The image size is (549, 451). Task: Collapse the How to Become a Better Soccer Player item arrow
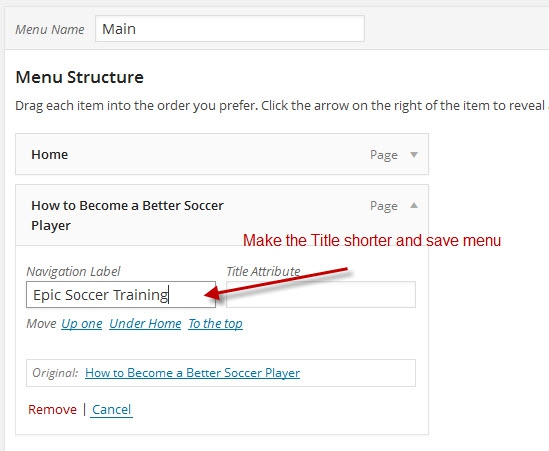pyautogui.click(x=414, y=206)
